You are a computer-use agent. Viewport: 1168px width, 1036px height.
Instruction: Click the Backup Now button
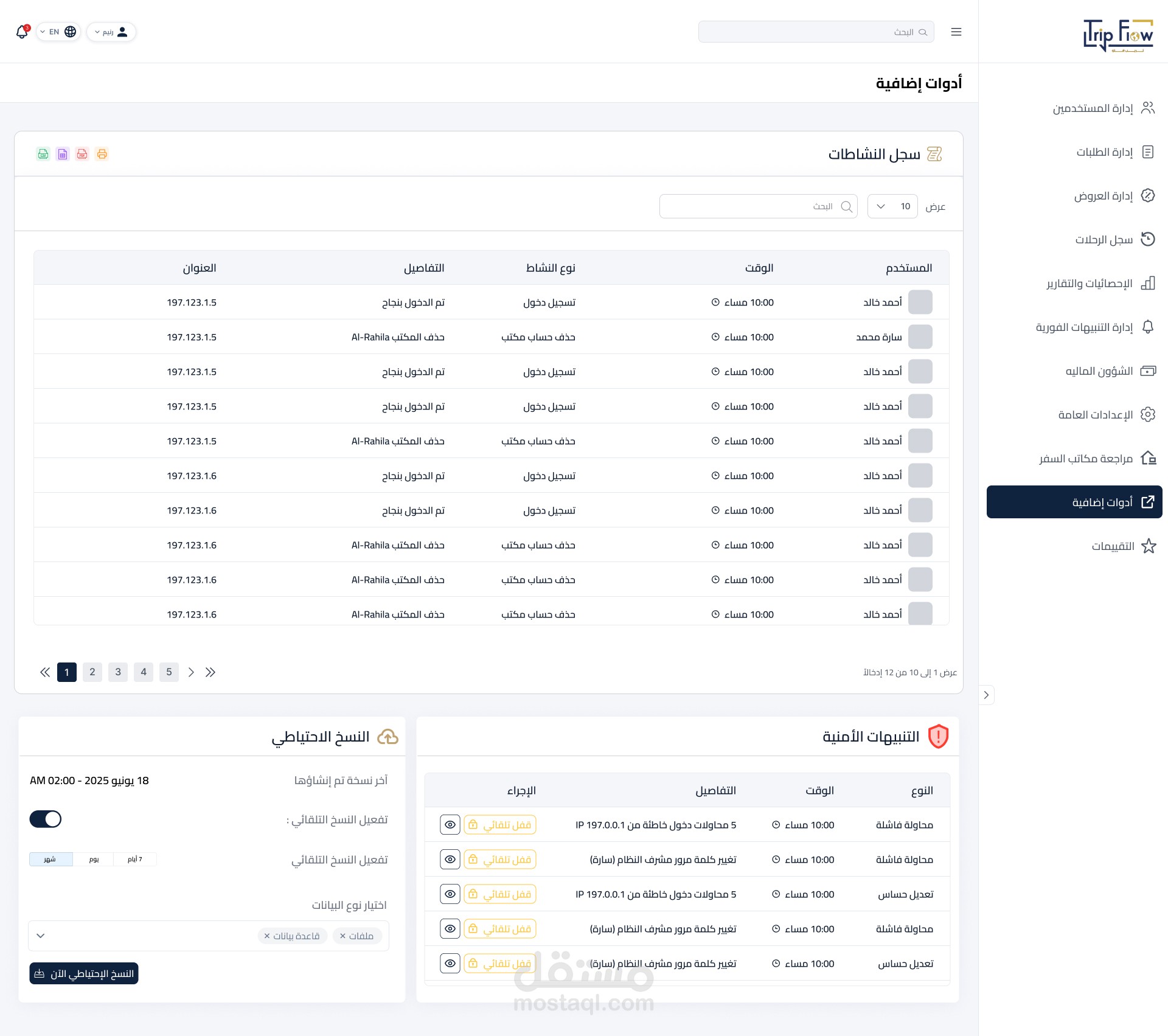84,973
